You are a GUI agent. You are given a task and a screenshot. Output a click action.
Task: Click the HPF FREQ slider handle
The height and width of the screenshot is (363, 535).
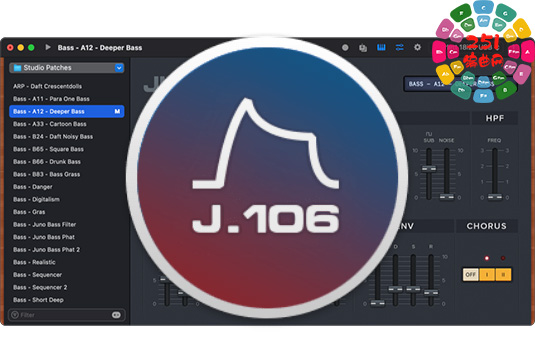[495, 197]
